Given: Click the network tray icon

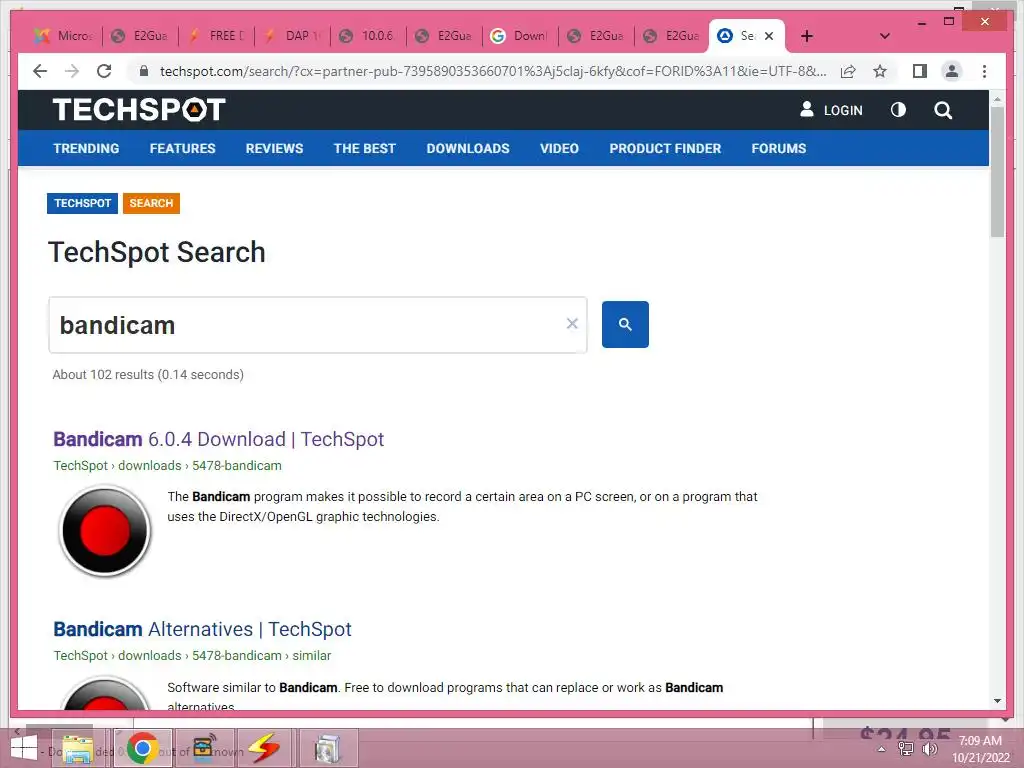Looking at the screenshot, I should click(x=905, y=749).
